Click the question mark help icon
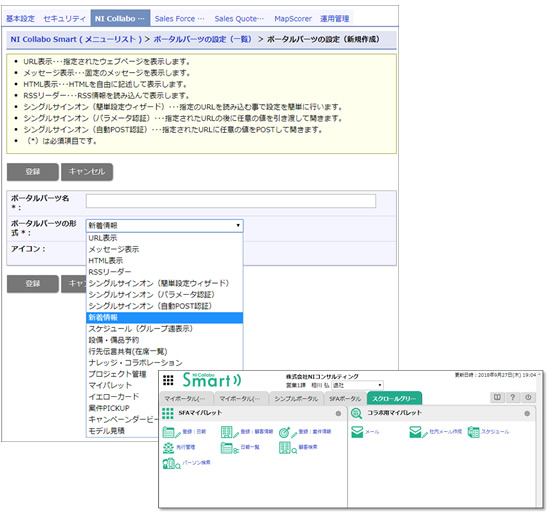548x513 pixels. click(x=513, y=397)
